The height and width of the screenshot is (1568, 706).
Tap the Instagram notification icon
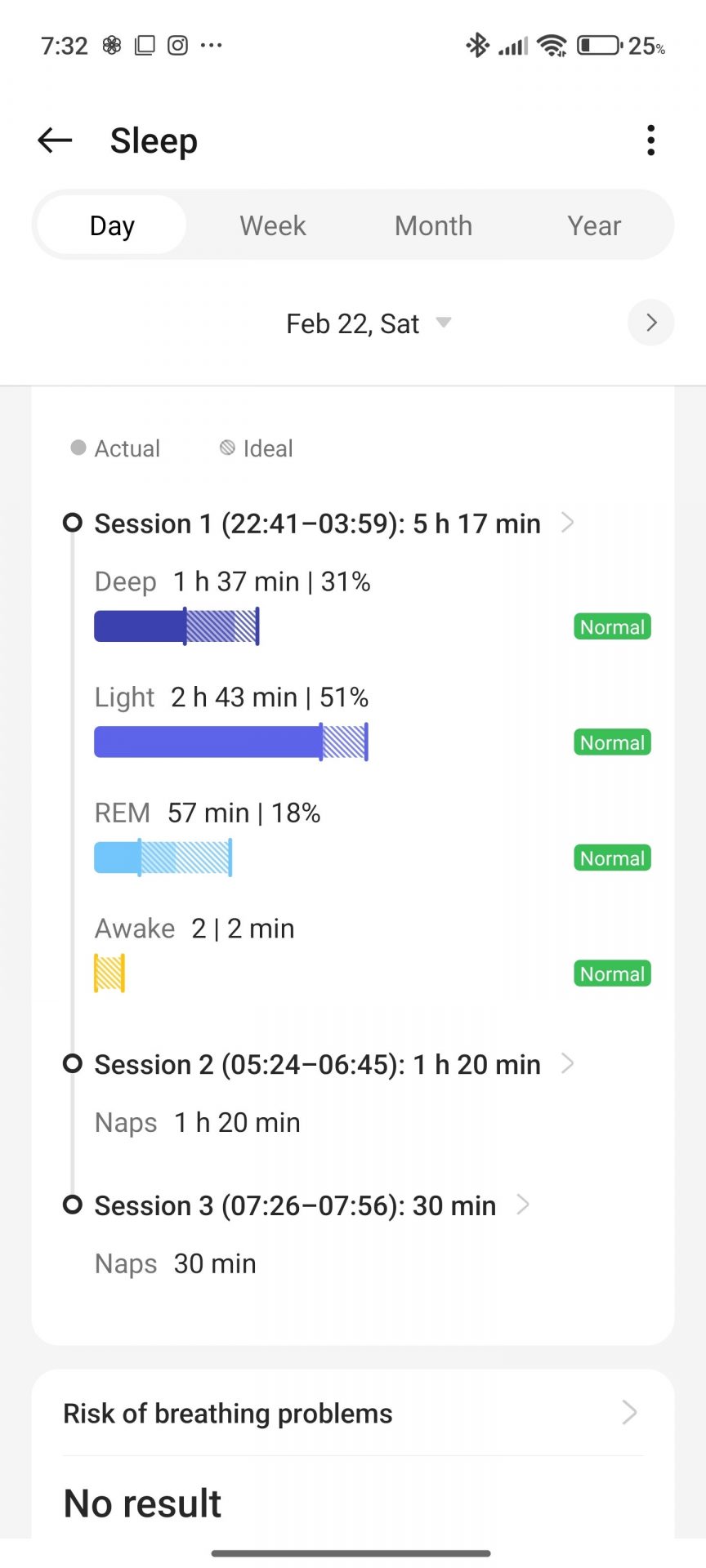coord(177,46)
